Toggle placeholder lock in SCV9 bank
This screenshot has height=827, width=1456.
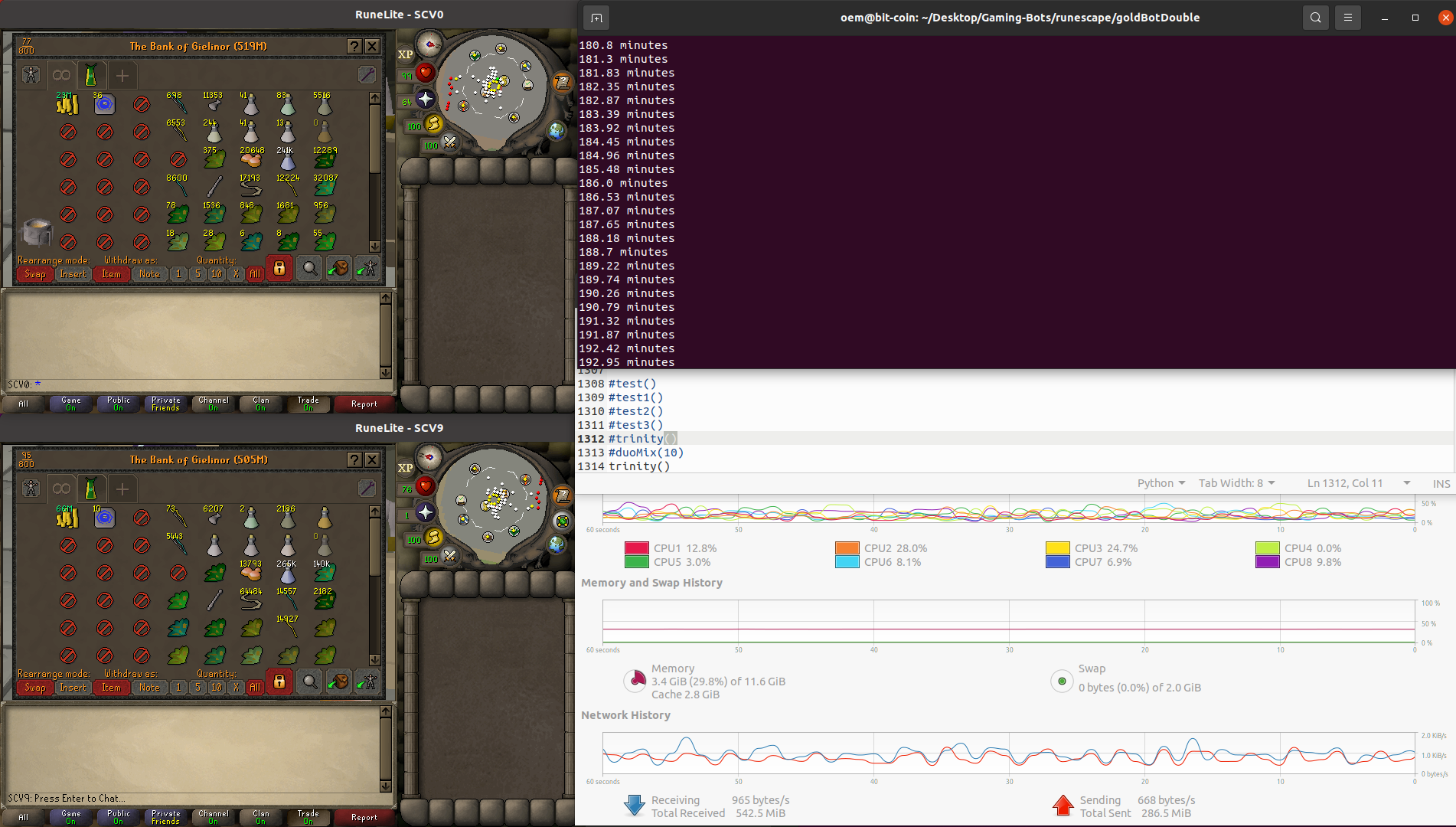(279, 682)
